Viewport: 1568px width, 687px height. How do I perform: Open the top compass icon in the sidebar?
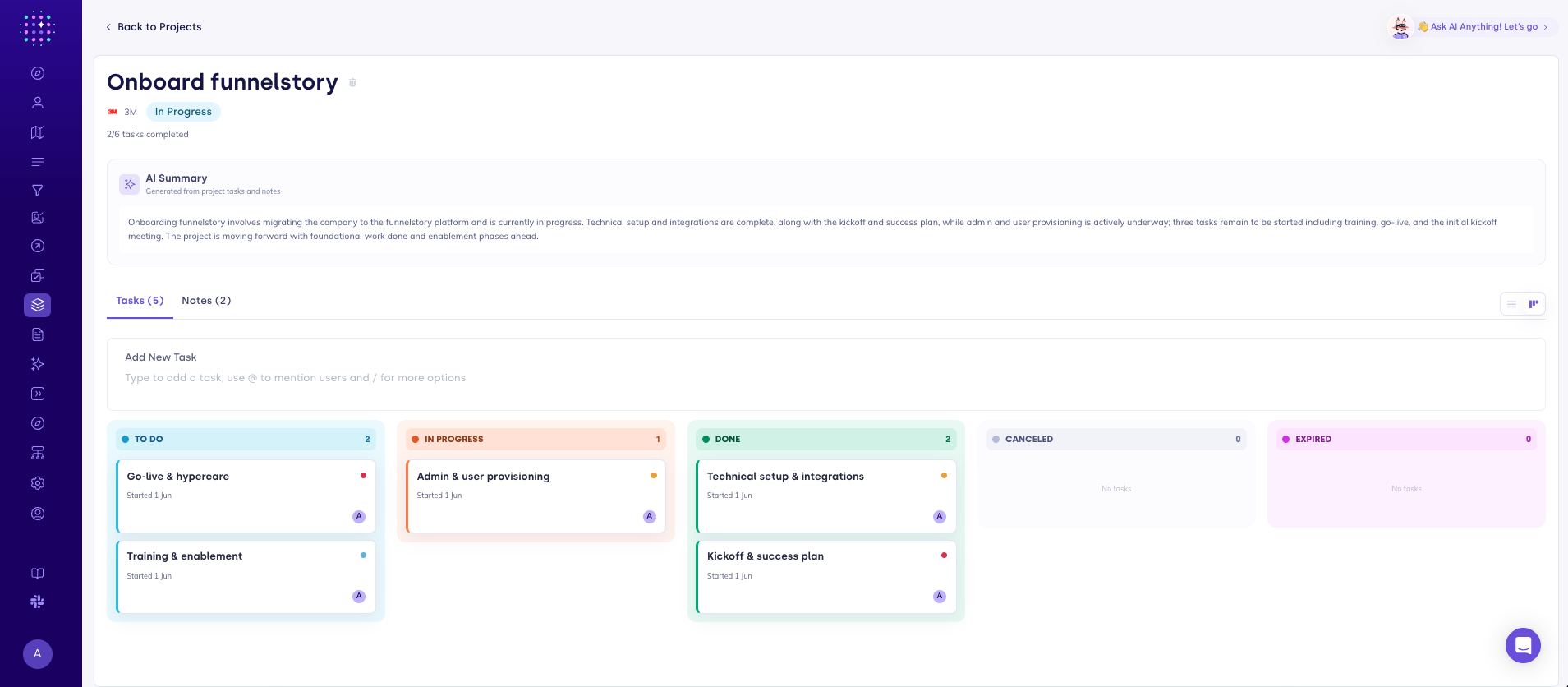[x=38, y=73]
